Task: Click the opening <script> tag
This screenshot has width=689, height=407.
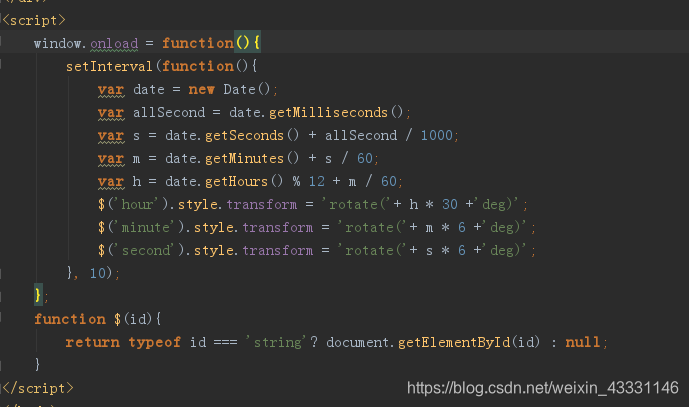Action: click(x=33, y=20)
